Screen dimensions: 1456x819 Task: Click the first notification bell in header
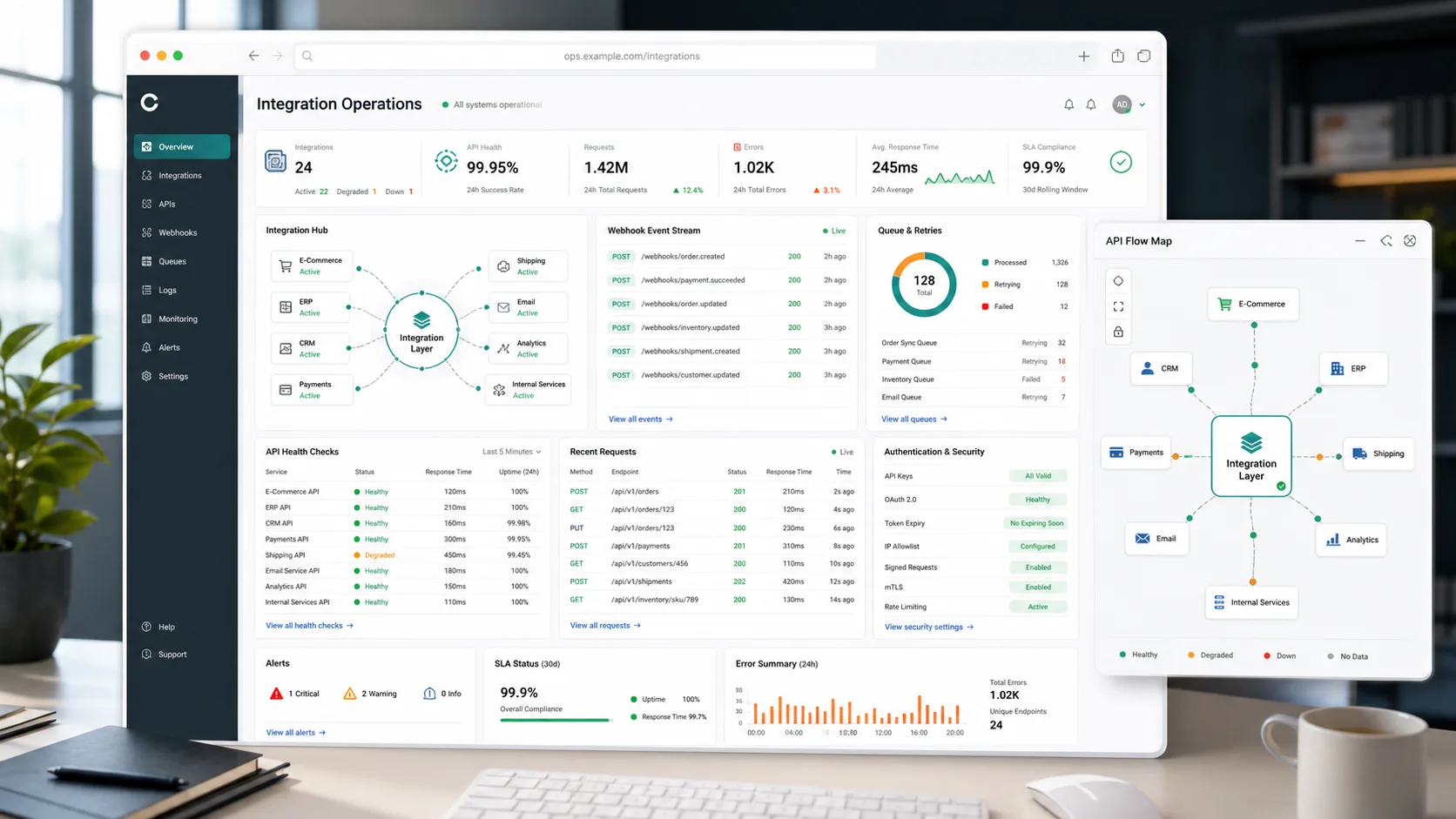coord(1068,104)
